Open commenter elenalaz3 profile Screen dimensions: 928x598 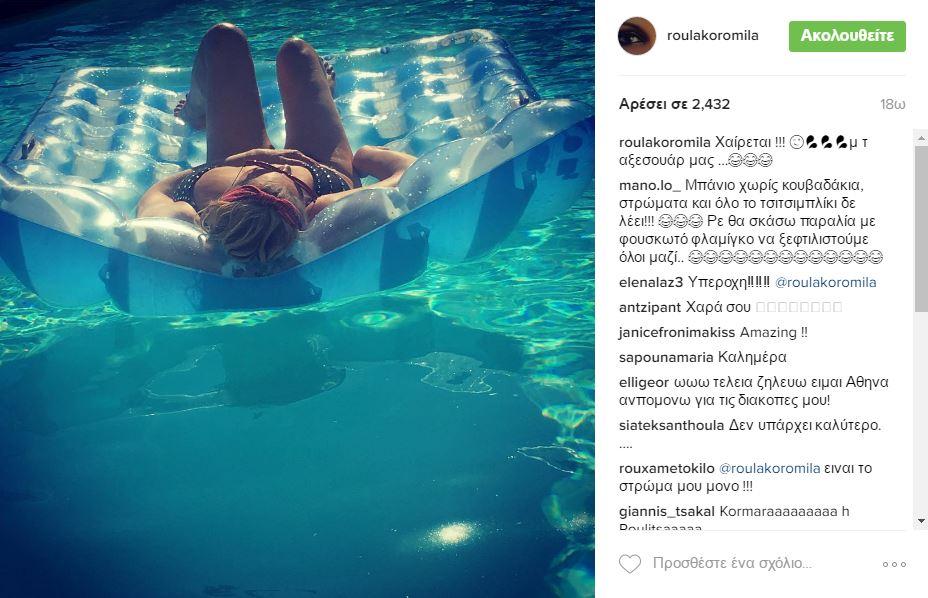pyautogui.click(x=651, y=282)
